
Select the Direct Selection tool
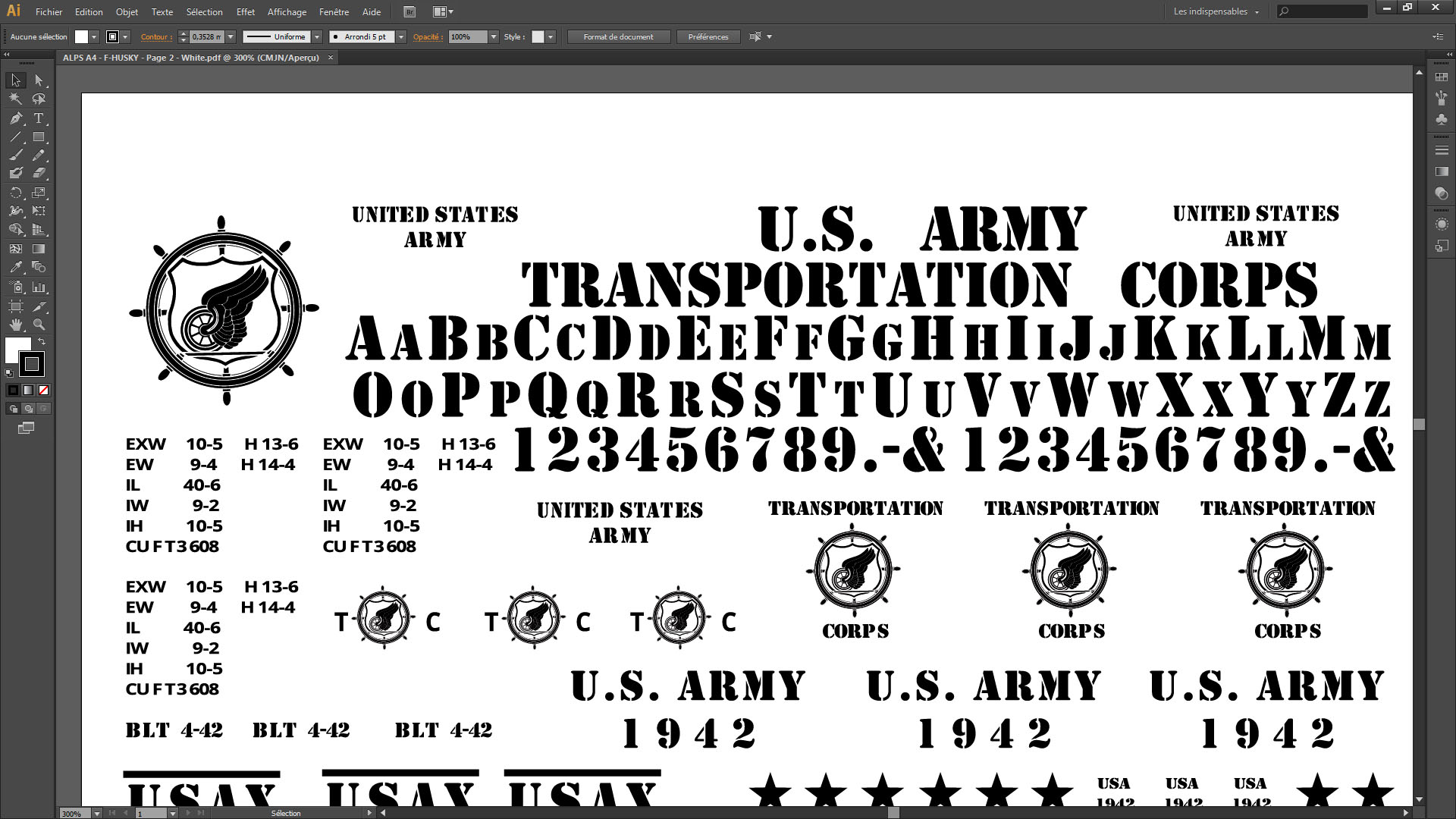(x=39, y=80)
